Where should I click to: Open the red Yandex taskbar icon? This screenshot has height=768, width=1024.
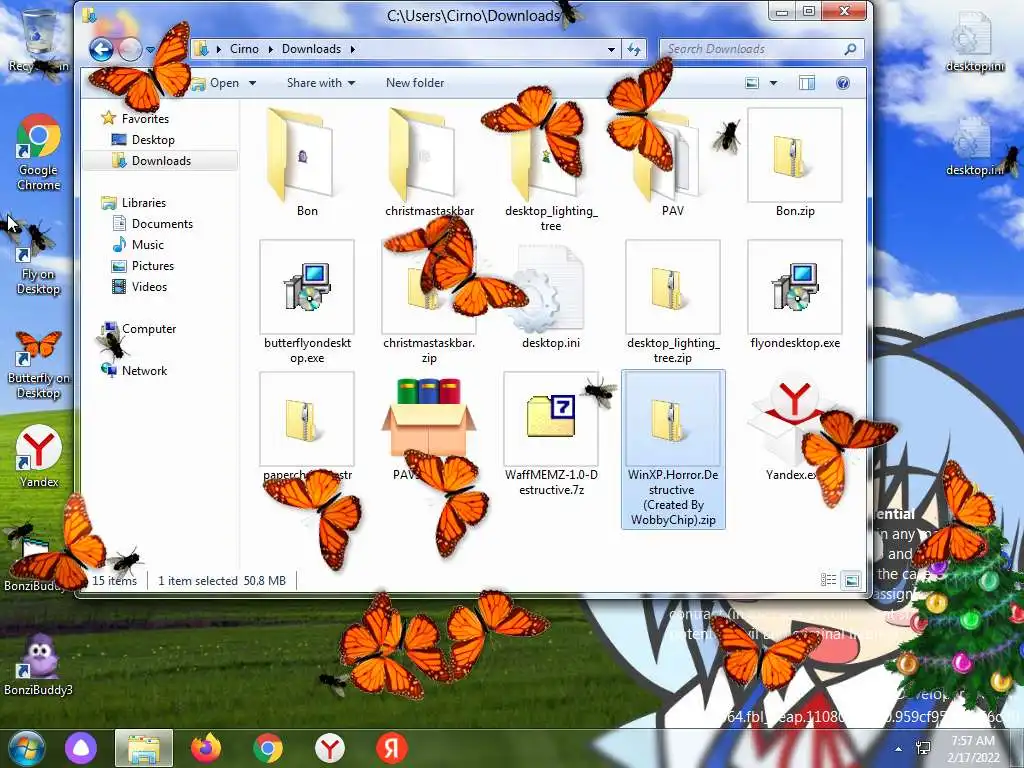coord(392,748)
